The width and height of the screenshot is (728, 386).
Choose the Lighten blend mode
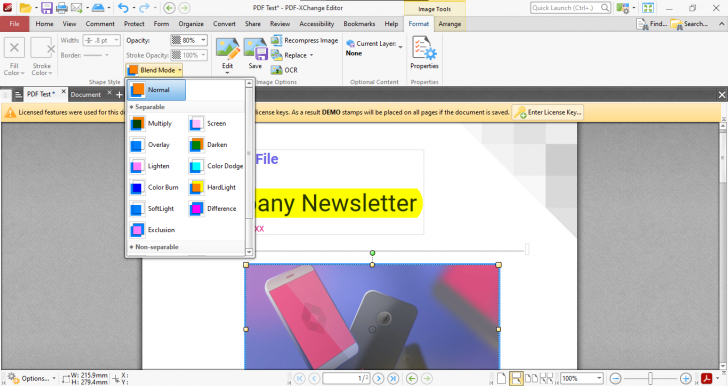pyautogui.click(x=150, y=166)
